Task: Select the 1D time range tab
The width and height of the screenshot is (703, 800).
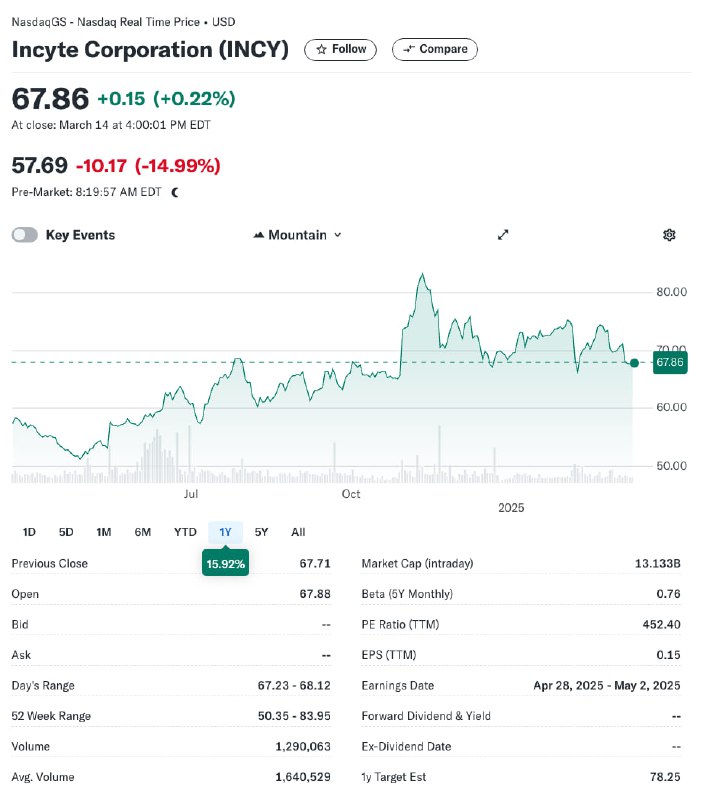Action: [29, 532]
